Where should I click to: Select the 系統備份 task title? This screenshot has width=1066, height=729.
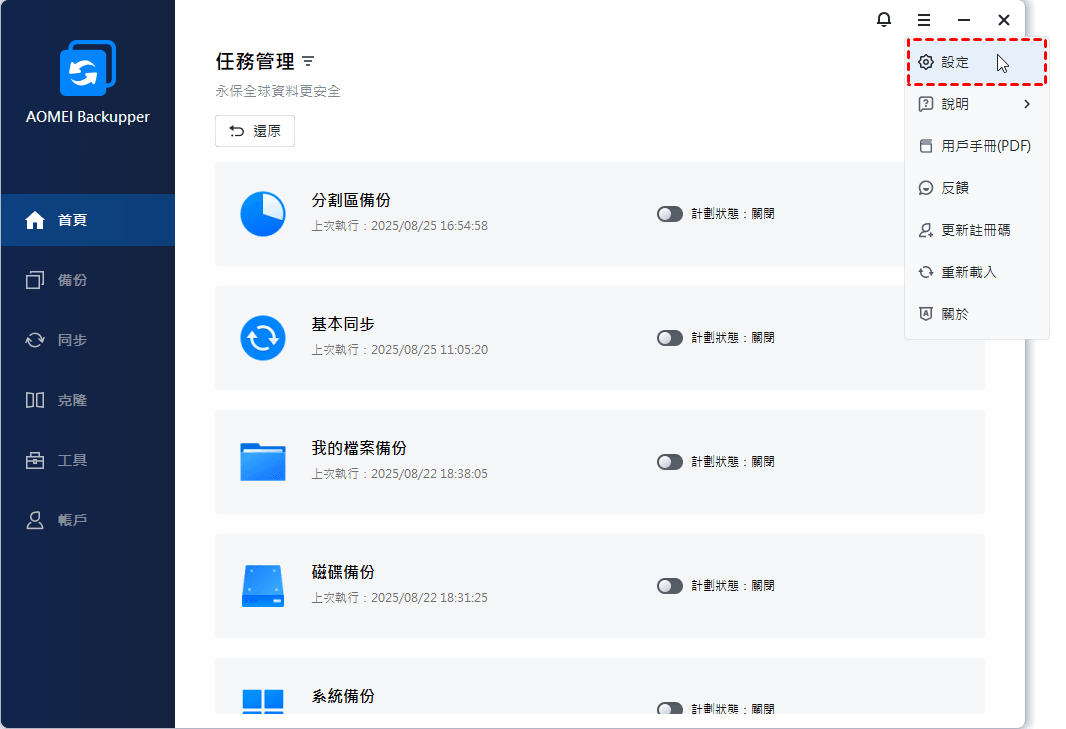pos(343,696)
